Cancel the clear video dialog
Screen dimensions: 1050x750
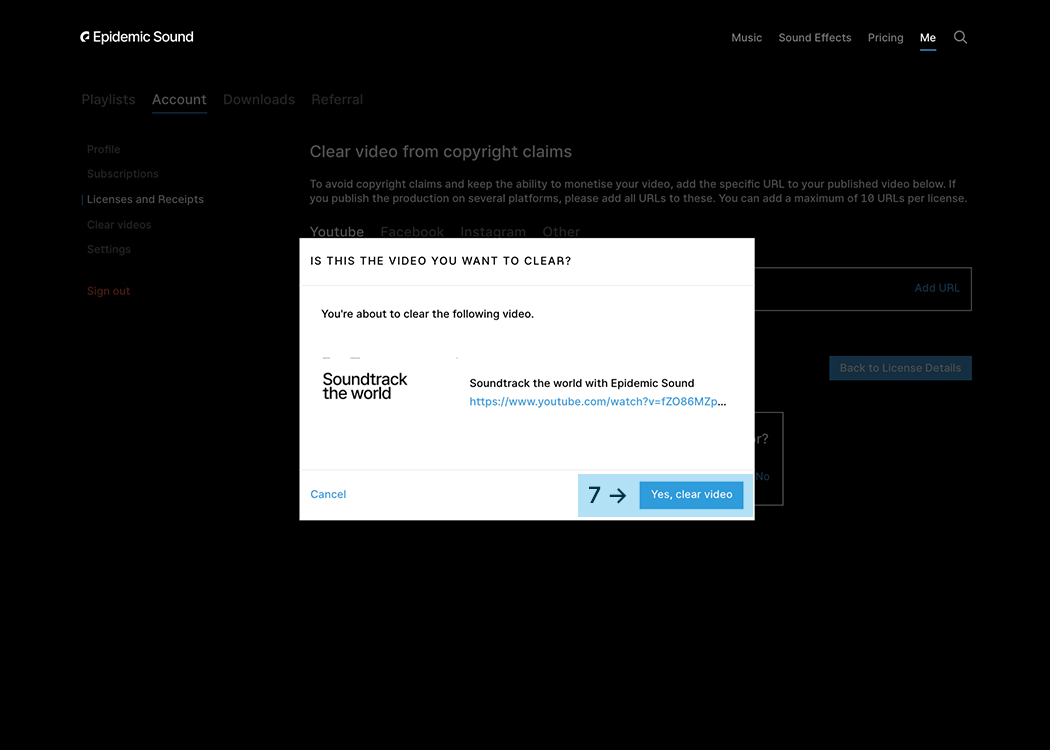coord(328,495)
